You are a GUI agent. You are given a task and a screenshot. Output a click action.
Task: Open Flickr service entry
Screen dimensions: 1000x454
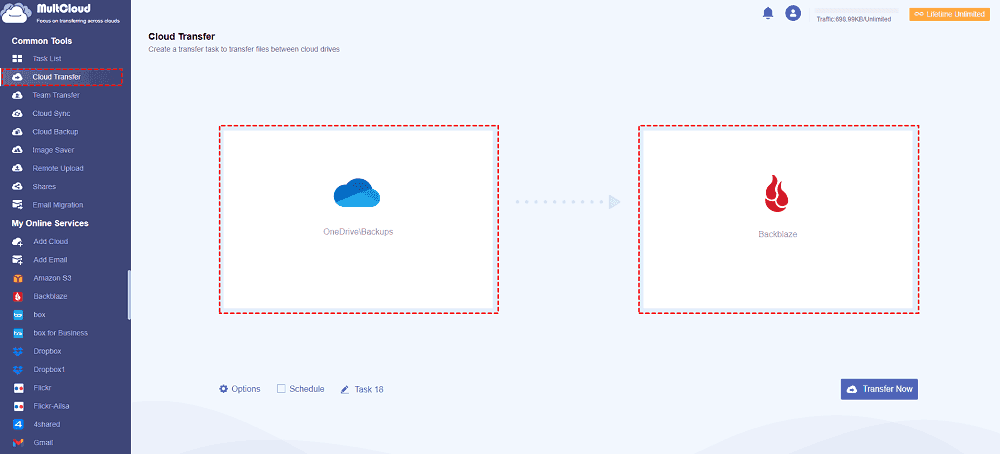click(43, 388)
